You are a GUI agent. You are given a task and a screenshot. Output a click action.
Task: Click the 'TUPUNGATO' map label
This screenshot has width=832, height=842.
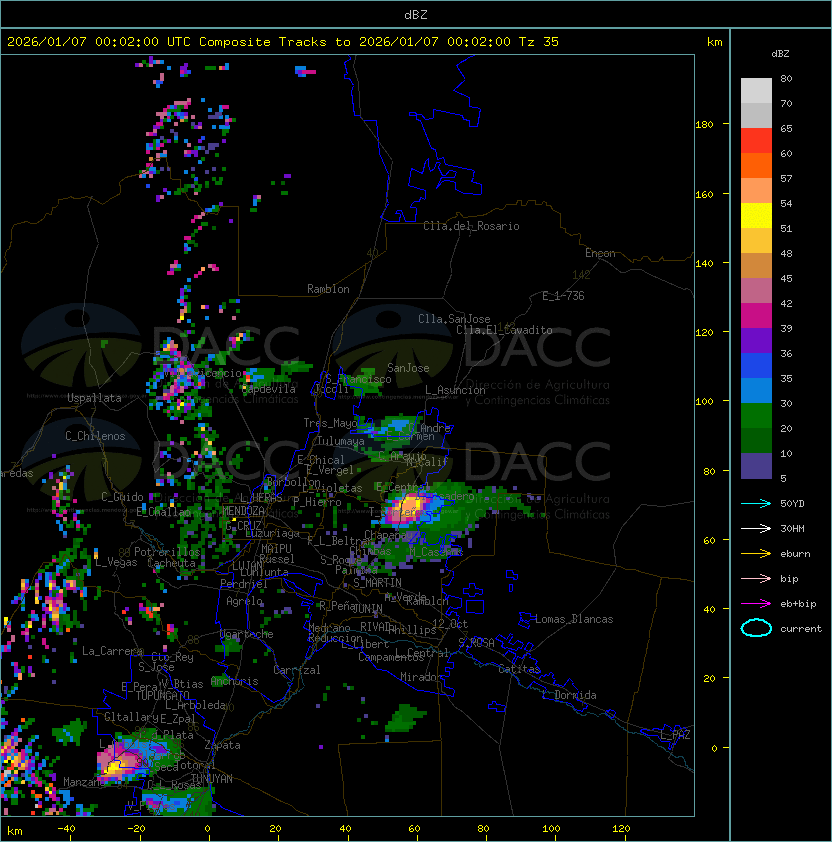(x=162, y=695)
